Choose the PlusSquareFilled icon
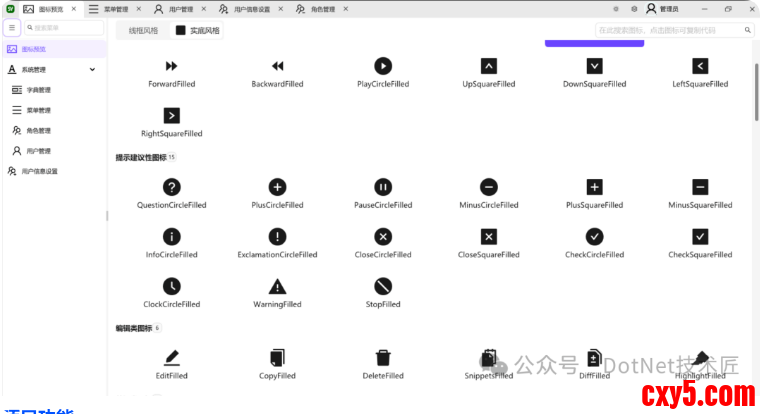The width and height of the screenshot is (760, 414). 594,187
